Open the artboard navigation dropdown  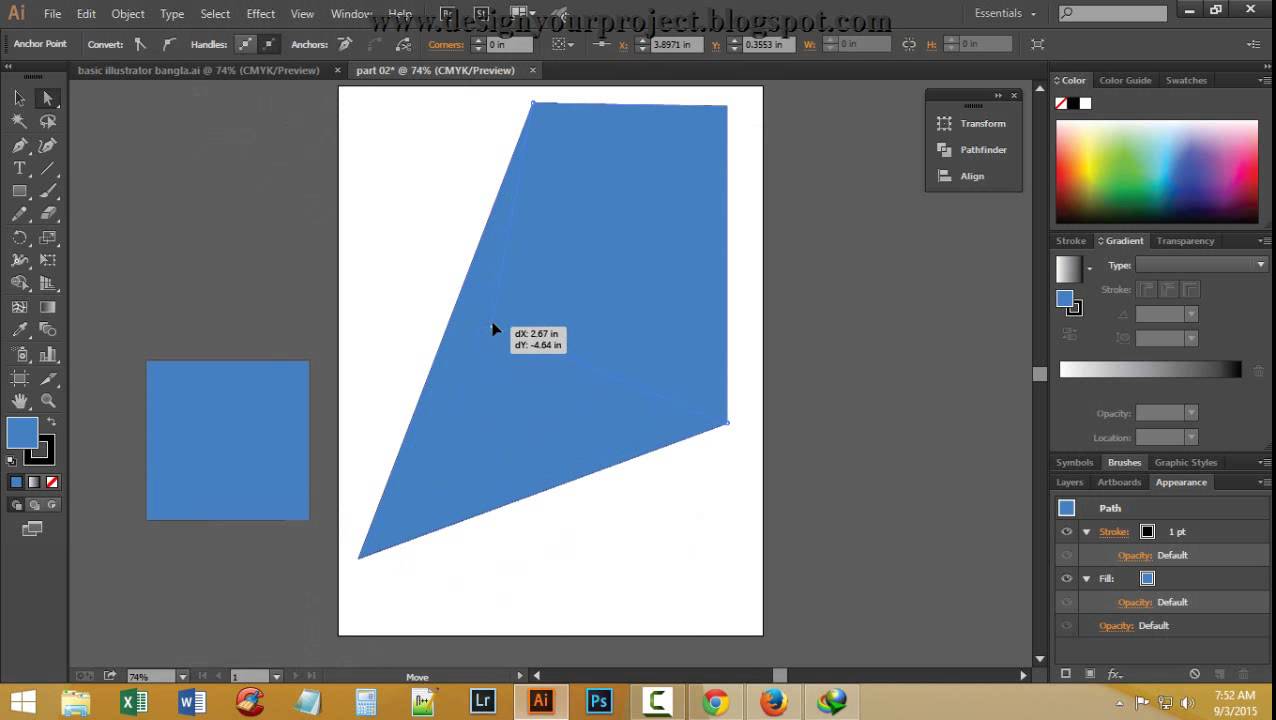(277, 677)
